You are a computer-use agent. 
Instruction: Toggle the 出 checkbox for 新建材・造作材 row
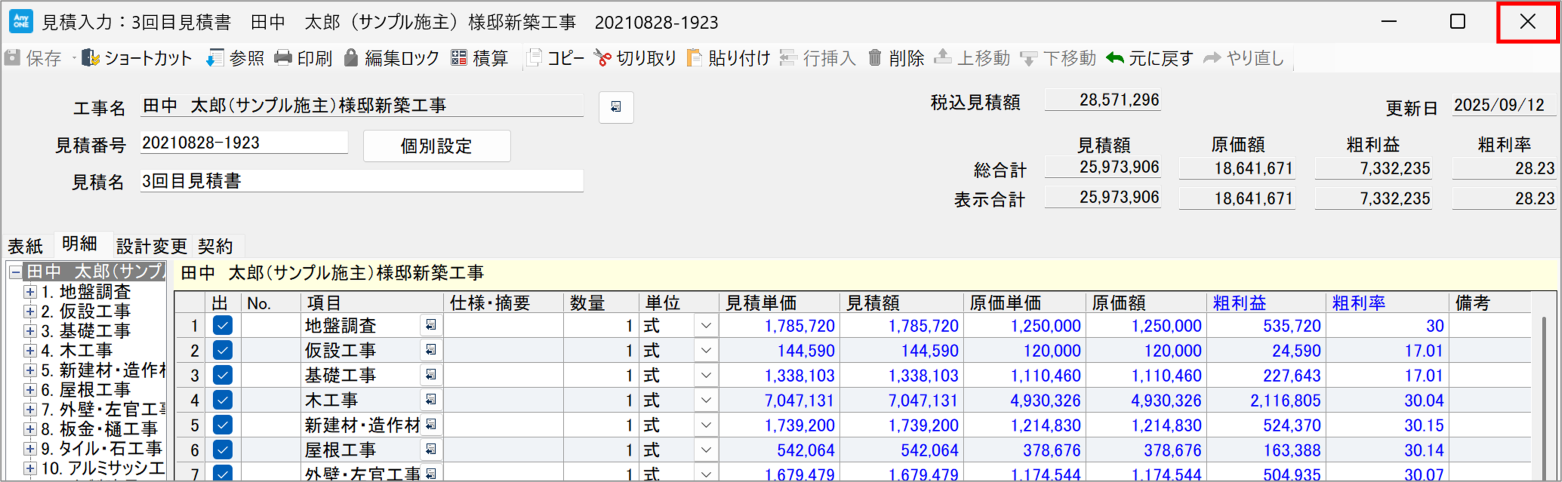click(223, 426)
